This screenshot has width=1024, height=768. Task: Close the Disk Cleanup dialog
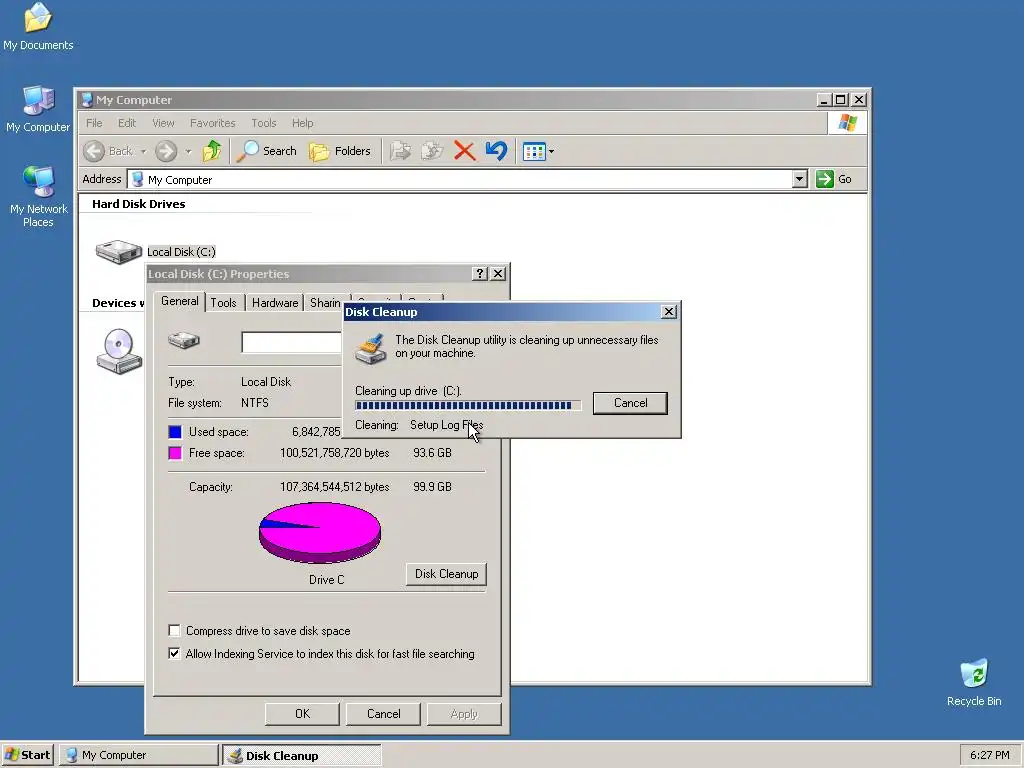[669, 312]
